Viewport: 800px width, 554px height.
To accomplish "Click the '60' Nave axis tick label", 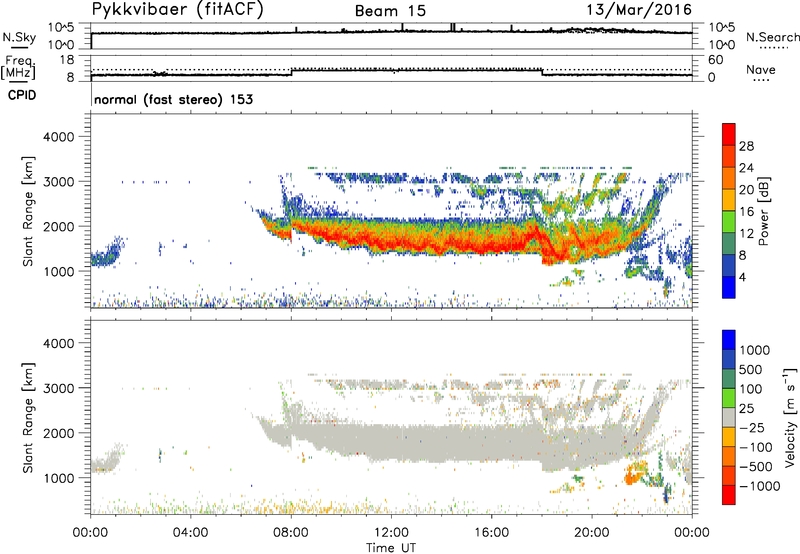I will [716, 60].
